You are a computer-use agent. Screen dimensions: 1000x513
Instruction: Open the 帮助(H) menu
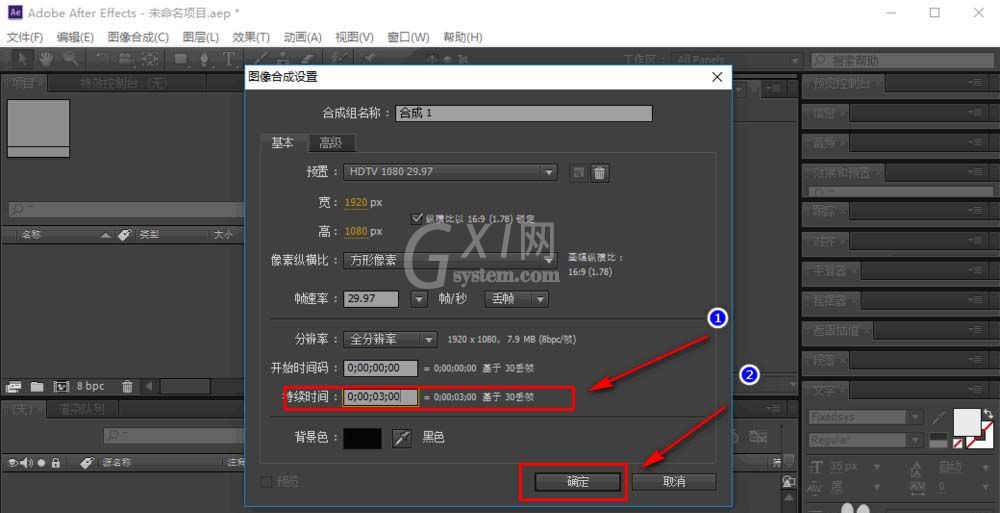(463, 37)
